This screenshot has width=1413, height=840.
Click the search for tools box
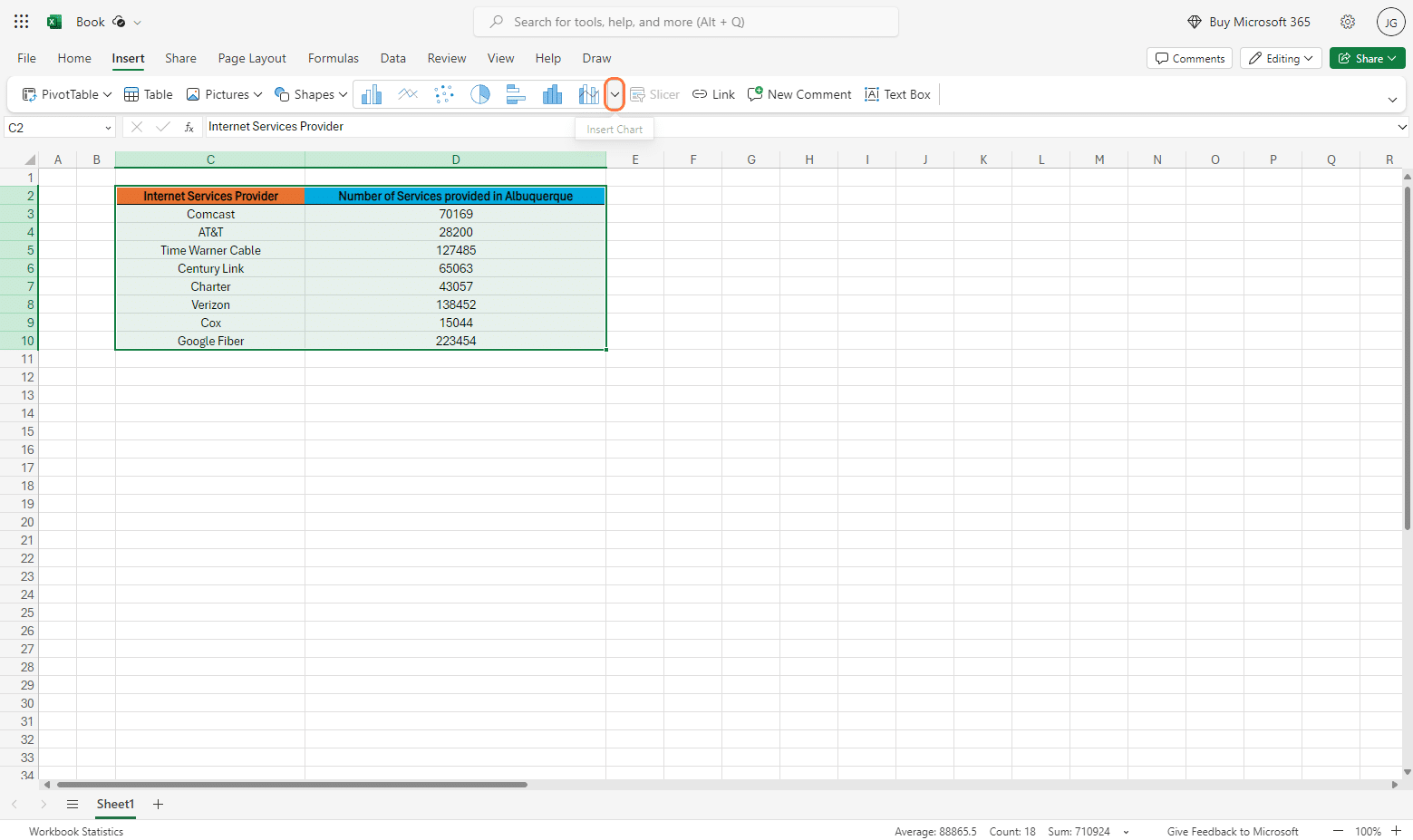click(686, 22)
